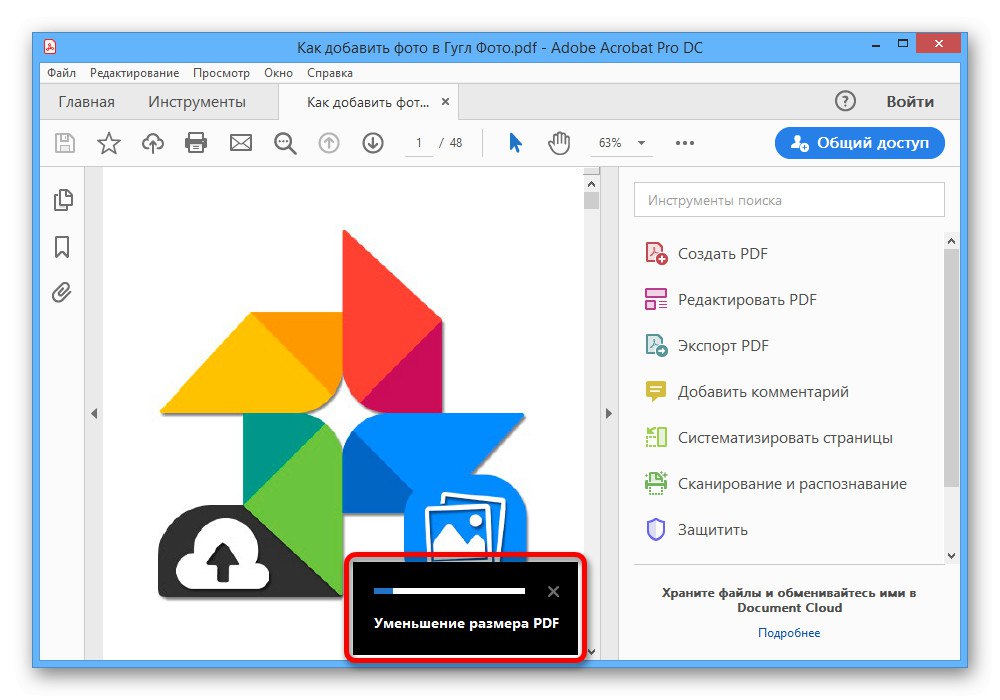Click the blue Общий доступ button
Screen dimensions: 1000x700
pos(859,142)
